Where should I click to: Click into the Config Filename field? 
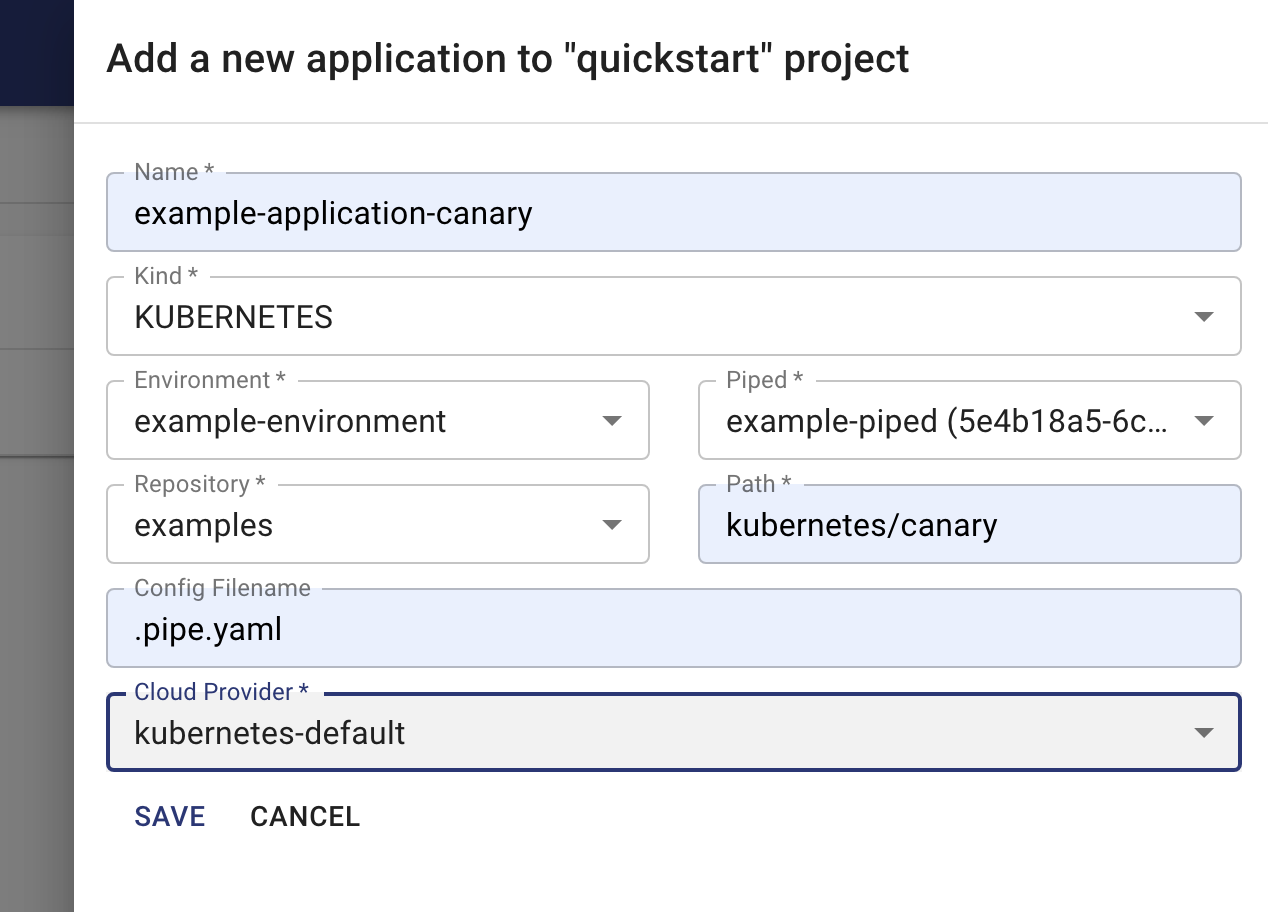pyautogui.click(x=672, y=629)
